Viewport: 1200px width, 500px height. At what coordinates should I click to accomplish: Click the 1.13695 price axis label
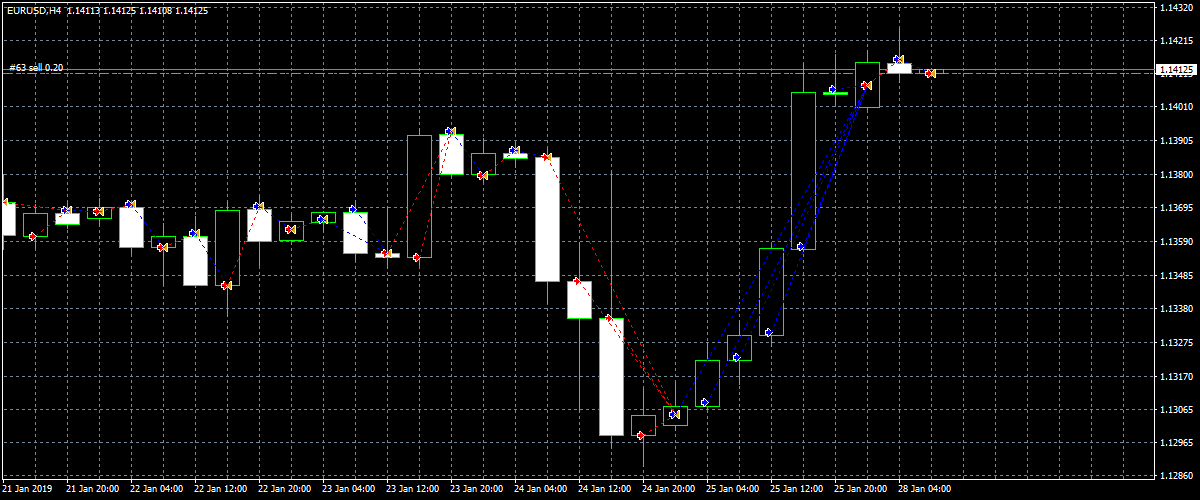(x=1176, y=208)
